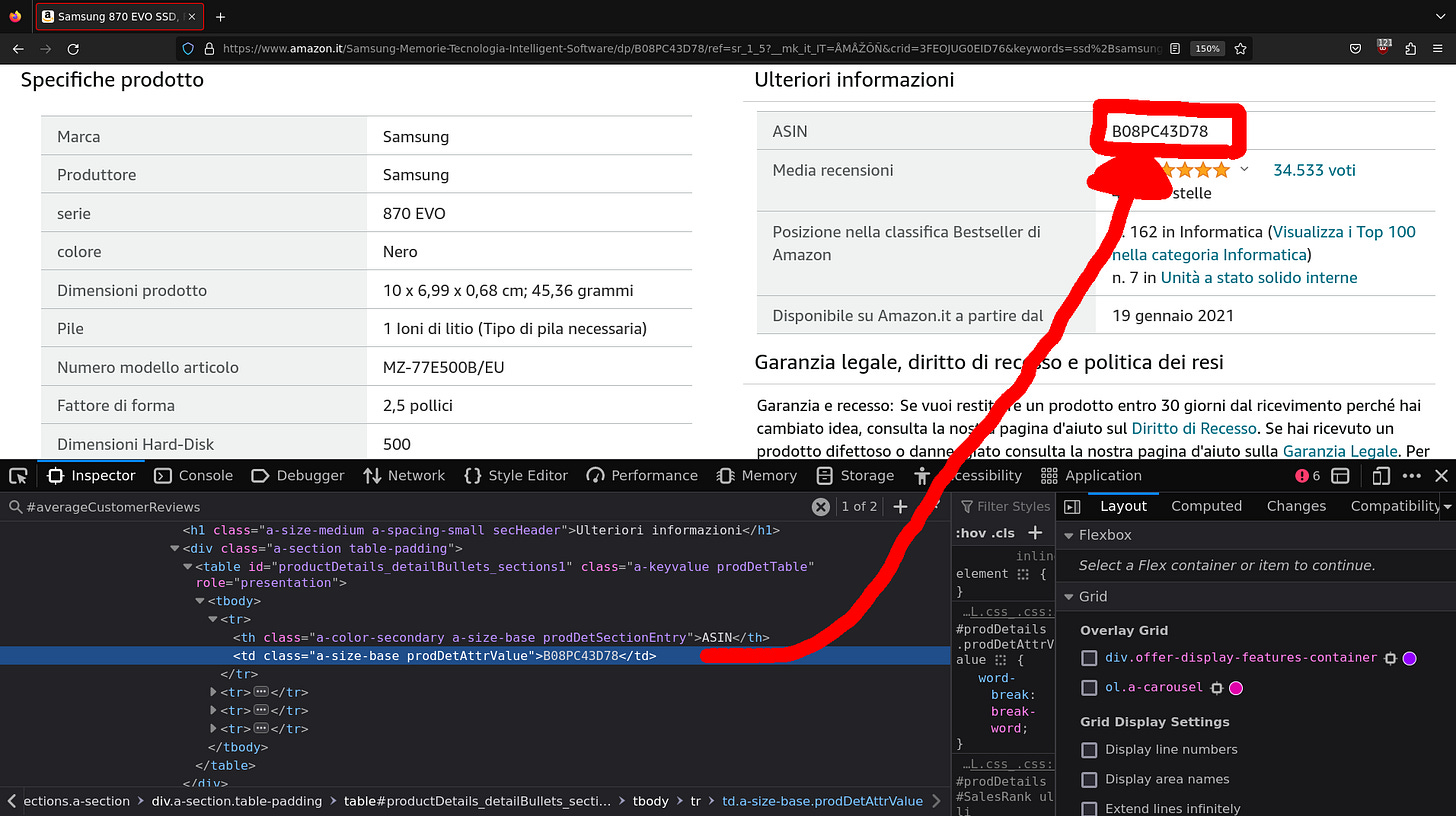Open a new browser tab
Image resolution: width=1456 pixels, height=816 pixels.
(x=220, y=17)
